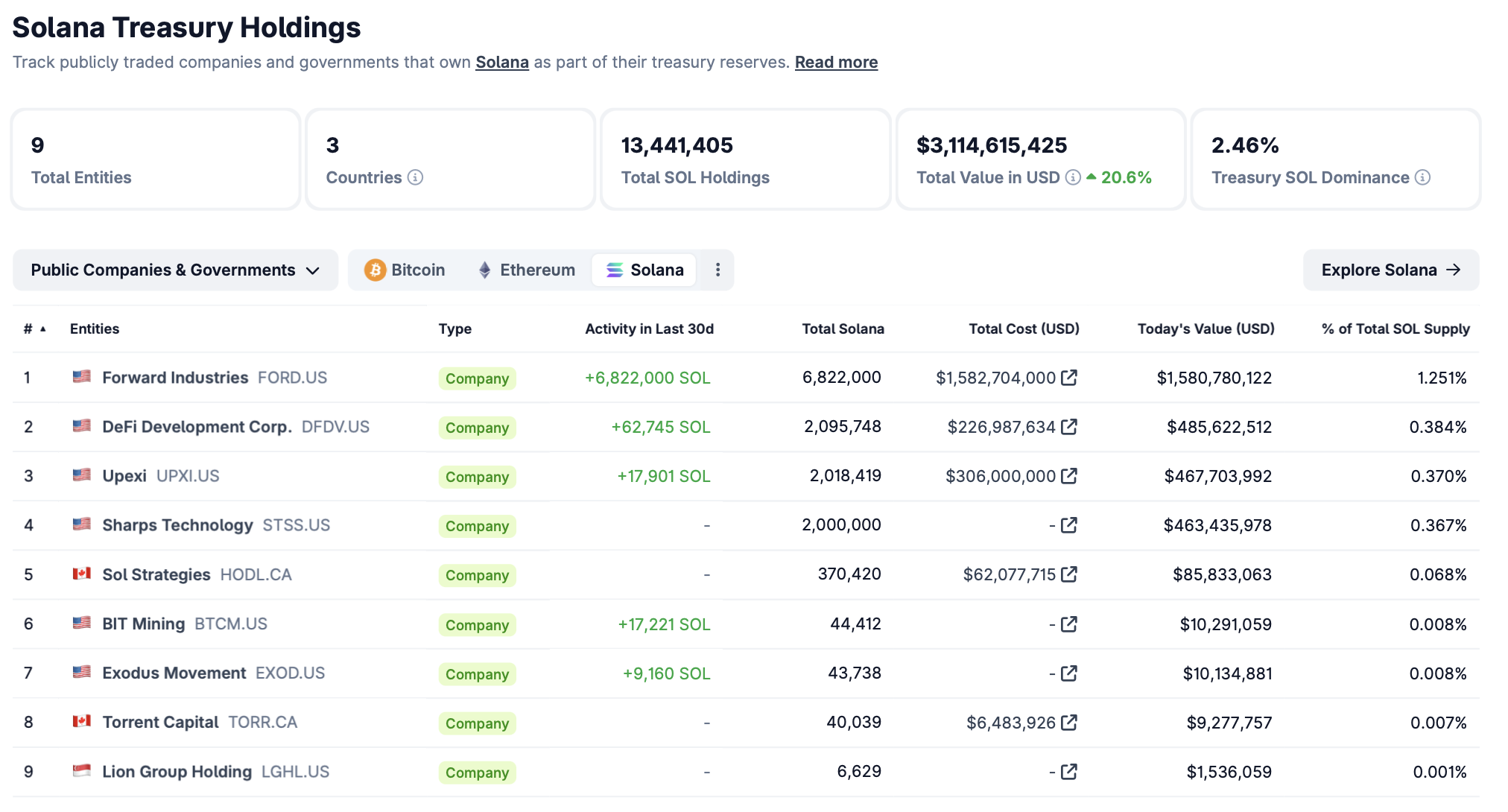Image resolution: width=1508 pixels, height=812 pixels.
Task: Expand Public Companies & Governments dropdown
Action: [x=175, y=270]
